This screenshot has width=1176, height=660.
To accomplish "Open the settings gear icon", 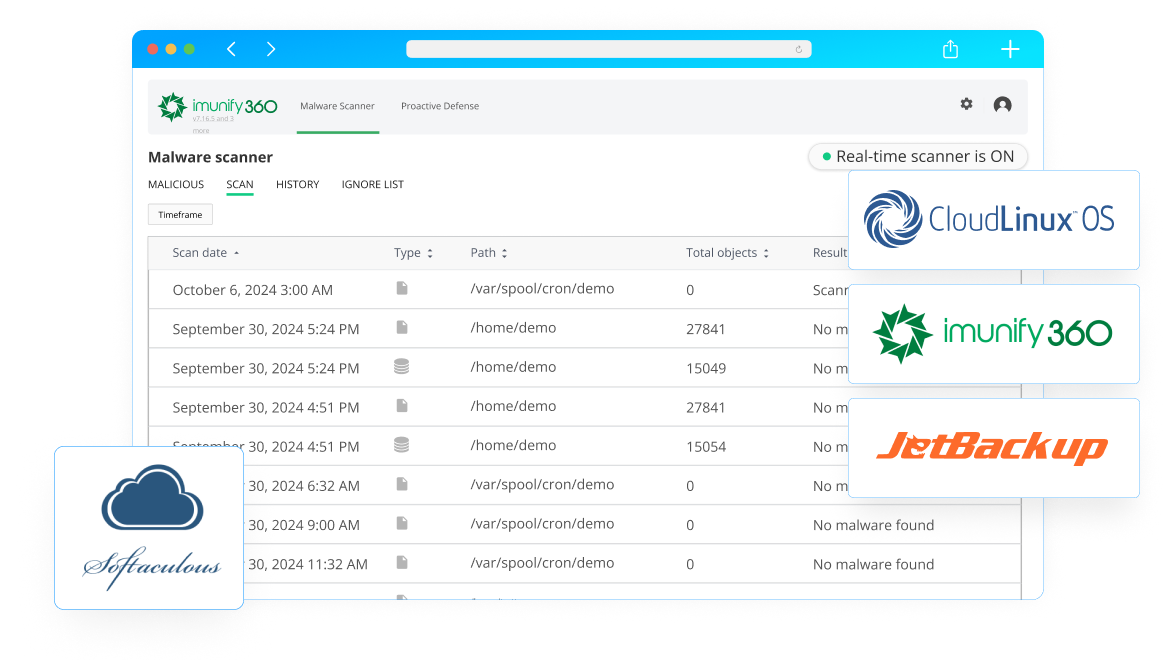I will click(x=966, y=104).
